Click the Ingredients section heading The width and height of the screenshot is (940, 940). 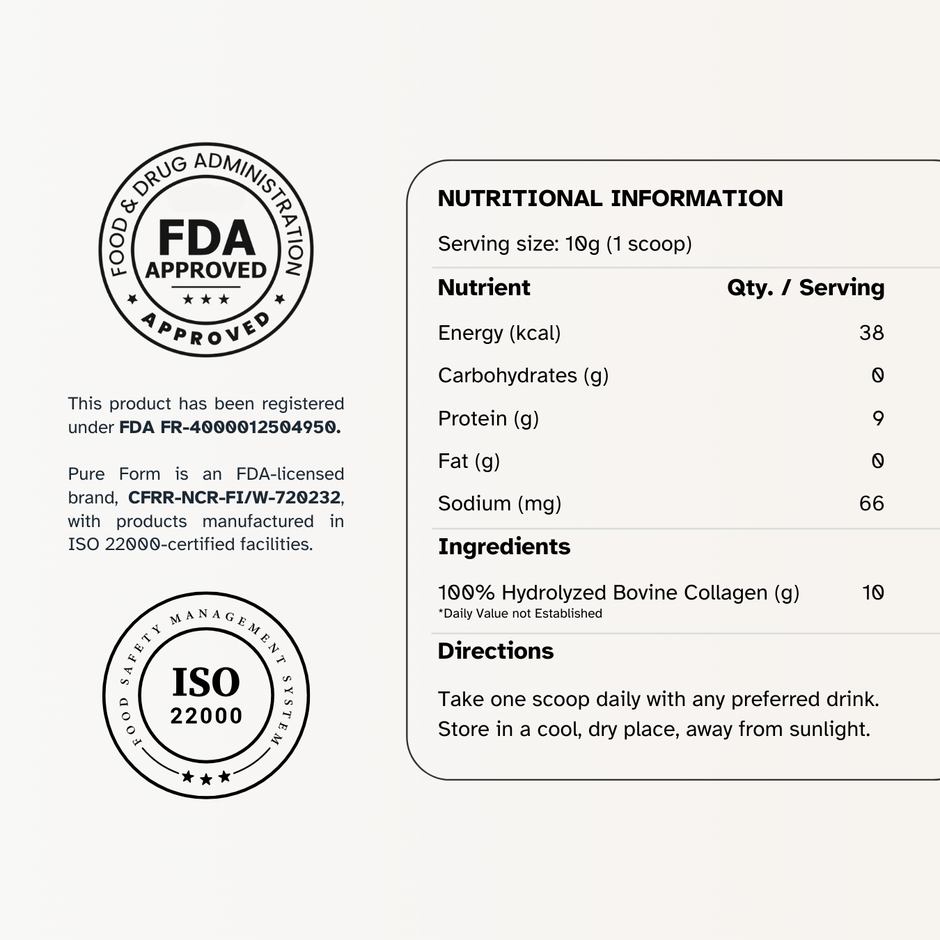point(504,547)
